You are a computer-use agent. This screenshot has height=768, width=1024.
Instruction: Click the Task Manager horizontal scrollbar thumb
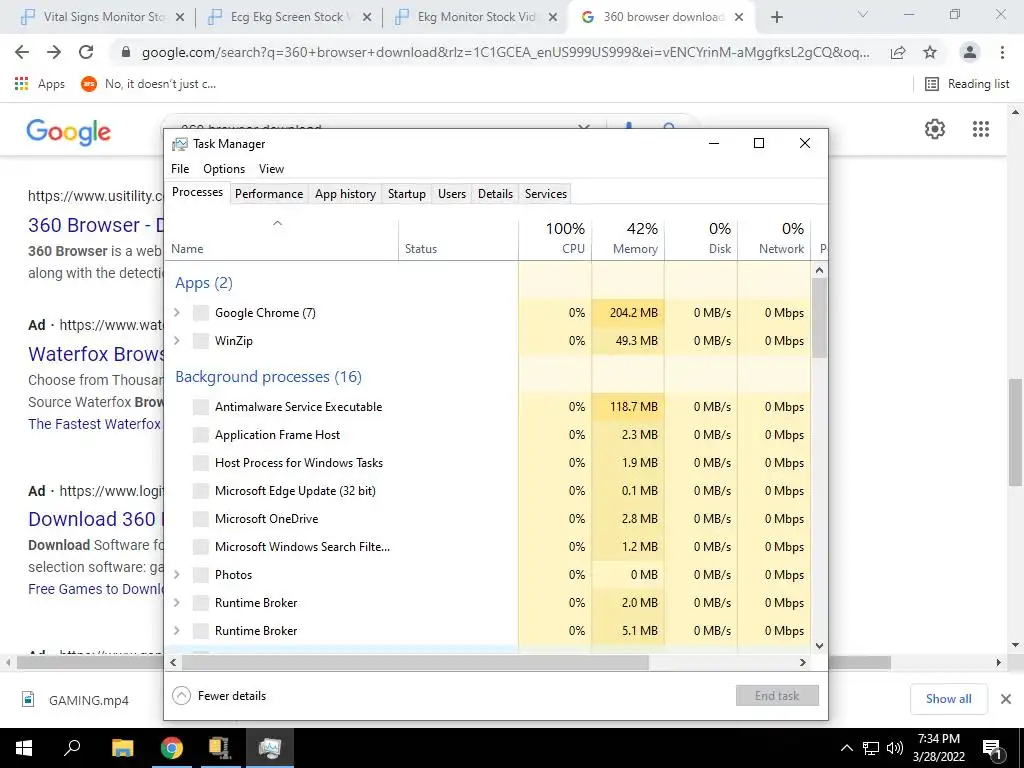415,662
